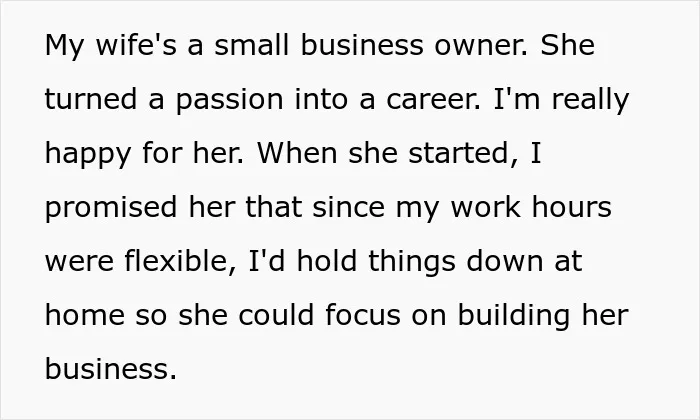Click the word "happy" starting the third line
700x420 pixels.
click(88, 153)
